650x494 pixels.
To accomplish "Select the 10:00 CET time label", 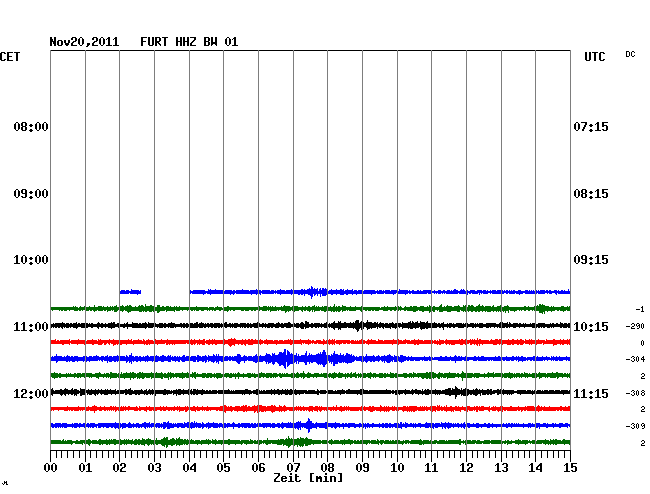I will pyautogui.click(x=31, y=260).
